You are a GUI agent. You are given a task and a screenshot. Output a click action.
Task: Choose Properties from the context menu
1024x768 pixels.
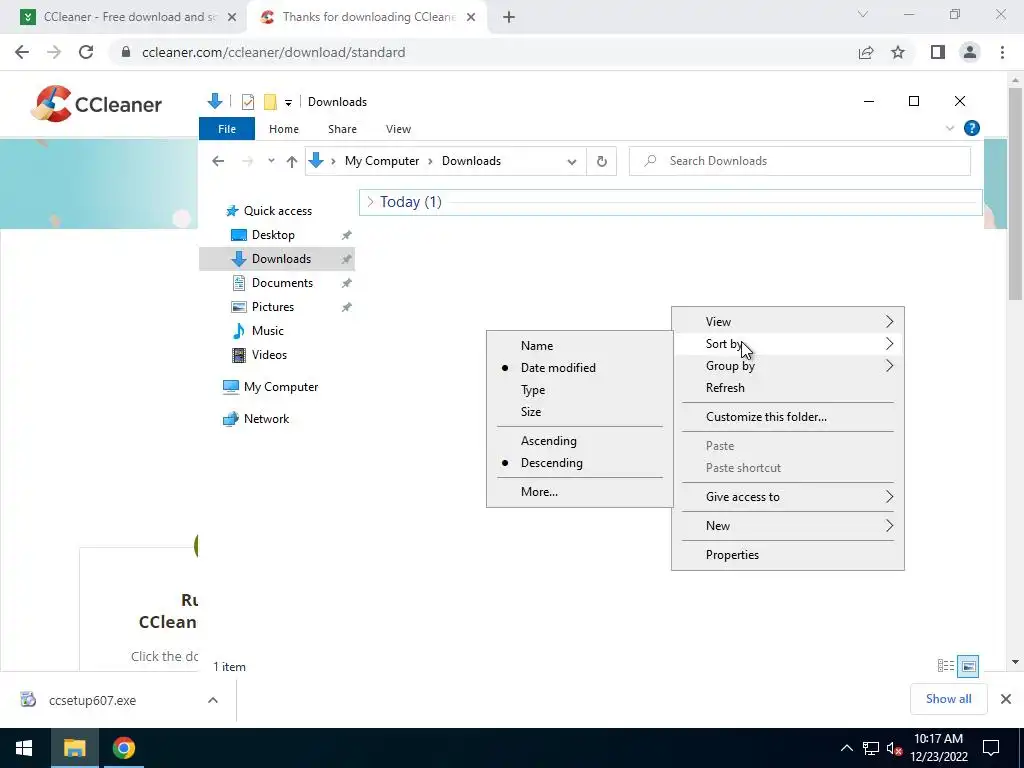tap(788, 555)
